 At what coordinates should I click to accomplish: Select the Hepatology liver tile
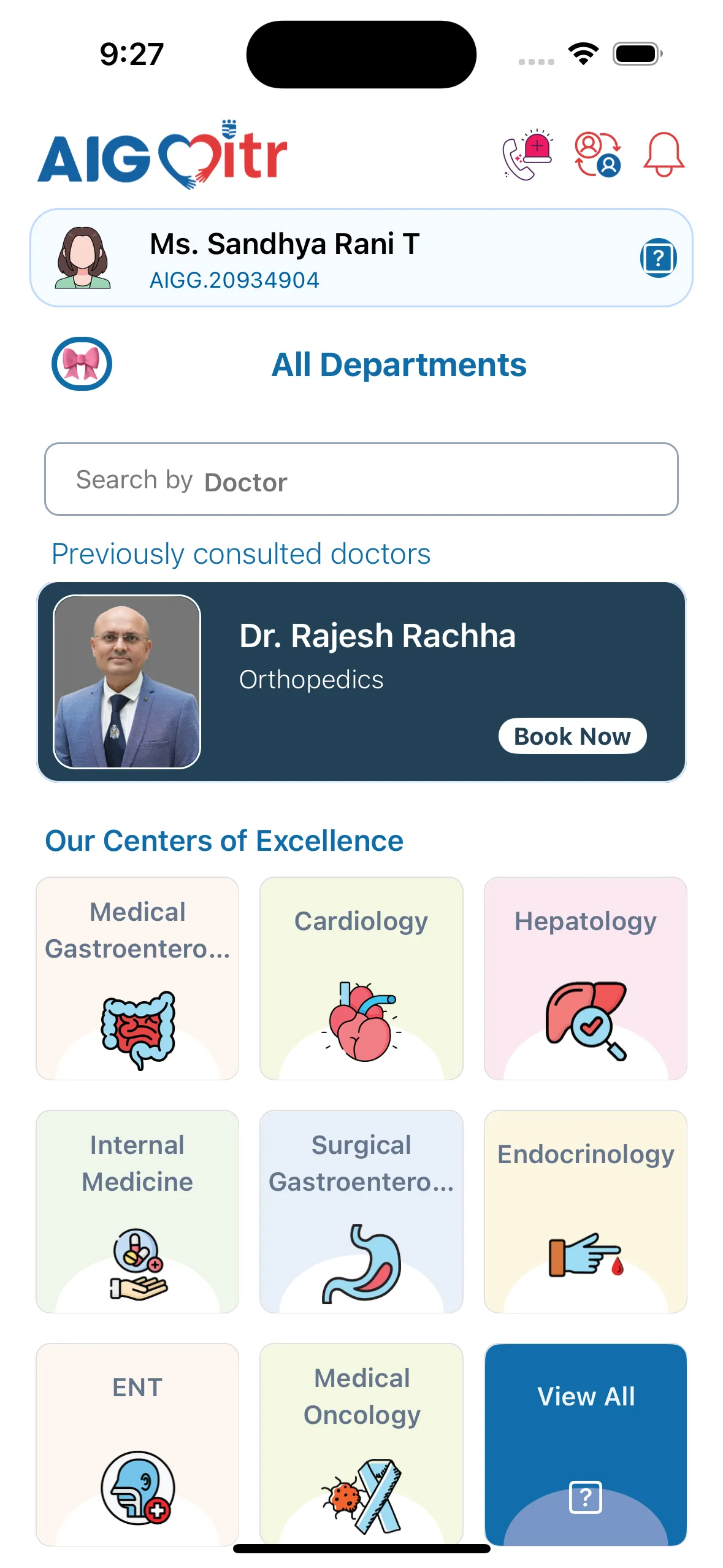click(585, 978)
